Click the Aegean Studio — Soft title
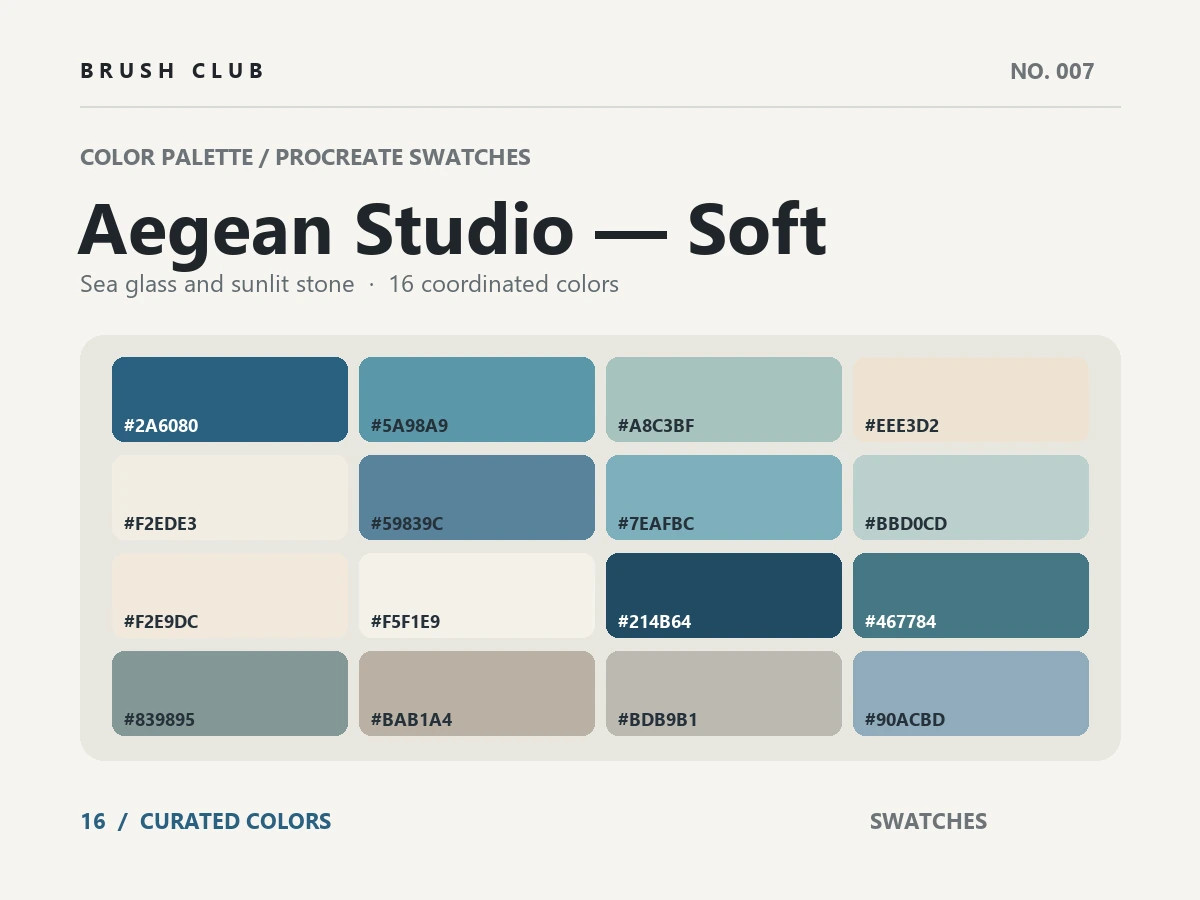The width and height of the screenshot is (1200, 900). [x=452, y=230]
